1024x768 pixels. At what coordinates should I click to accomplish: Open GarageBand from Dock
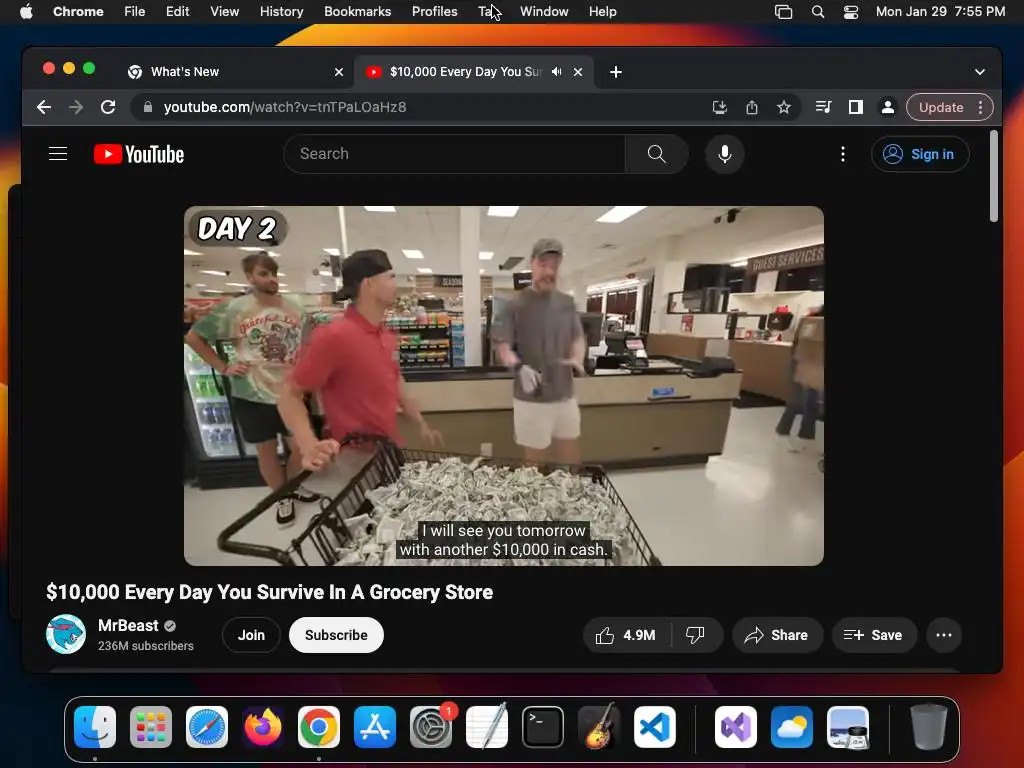click(x=599, y=727)
